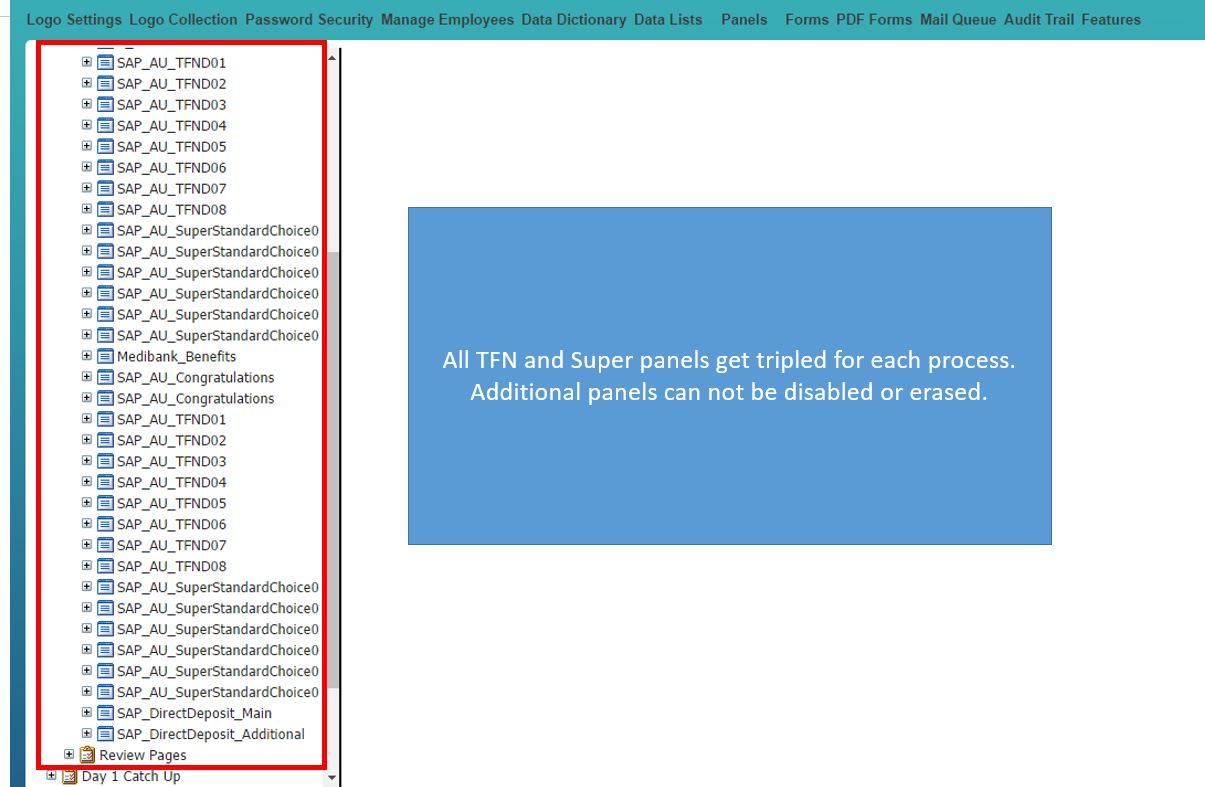The width and height of the screenshot is (1205, 787).
Task: Select the Day 1 Catch Up label
Action: (131, 776)
